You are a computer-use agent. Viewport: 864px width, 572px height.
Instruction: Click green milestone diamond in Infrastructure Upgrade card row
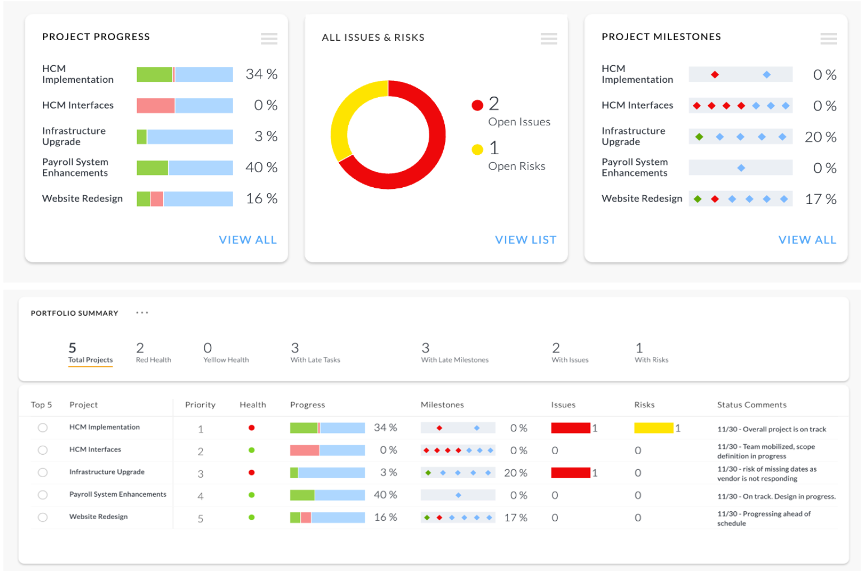699,137
